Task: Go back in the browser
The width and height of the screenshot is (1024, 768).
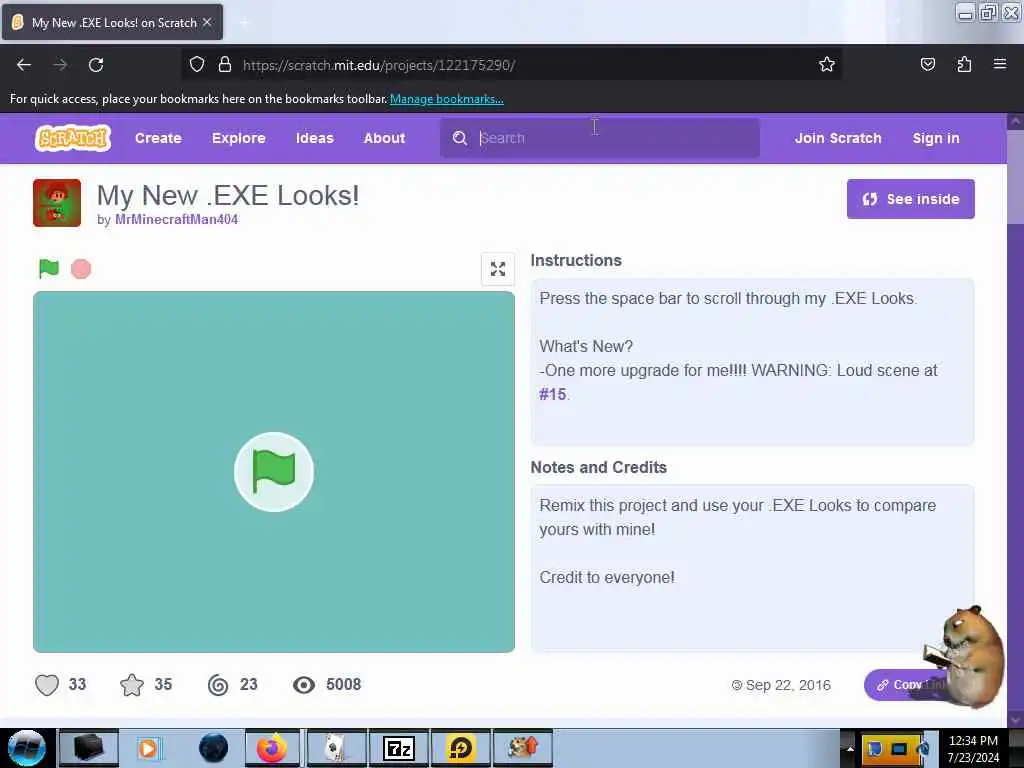Action: (24, 65)
